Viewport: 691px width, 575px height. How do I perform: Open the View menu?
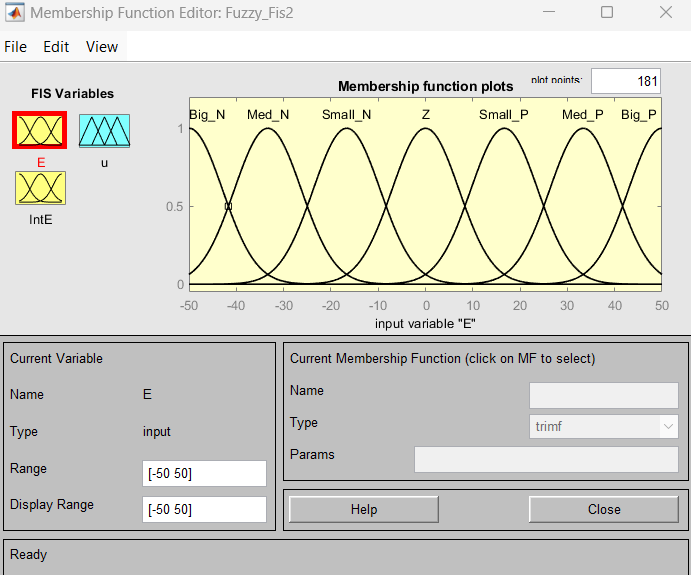[x=102, y=47]
